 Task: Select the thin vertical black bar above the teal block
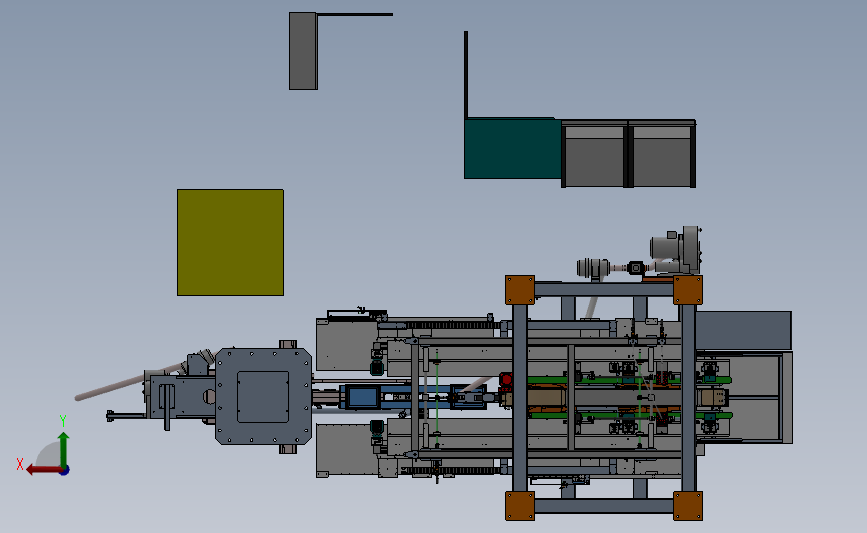tap(466, 74)
